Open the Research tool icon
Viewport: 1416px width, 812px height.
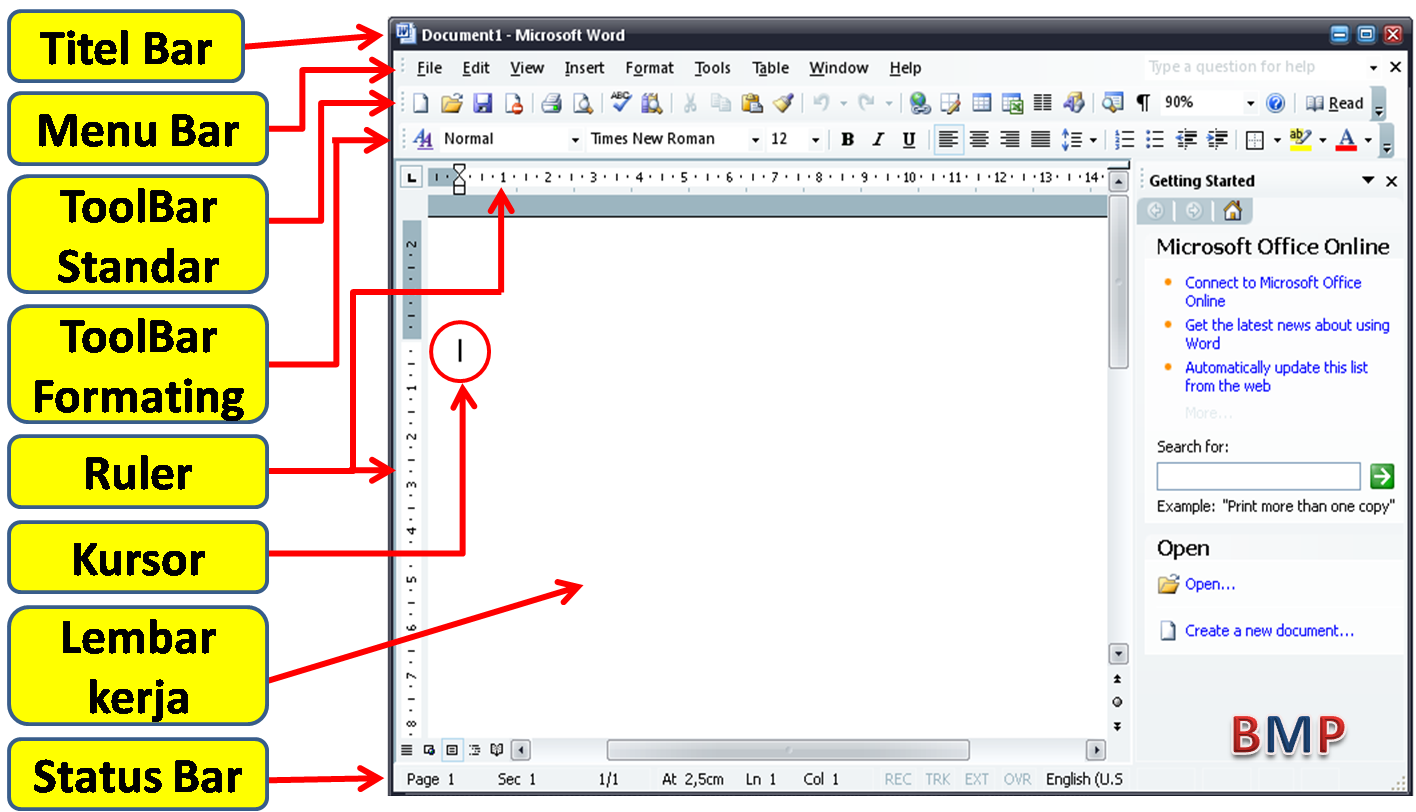tap(652, 103)
